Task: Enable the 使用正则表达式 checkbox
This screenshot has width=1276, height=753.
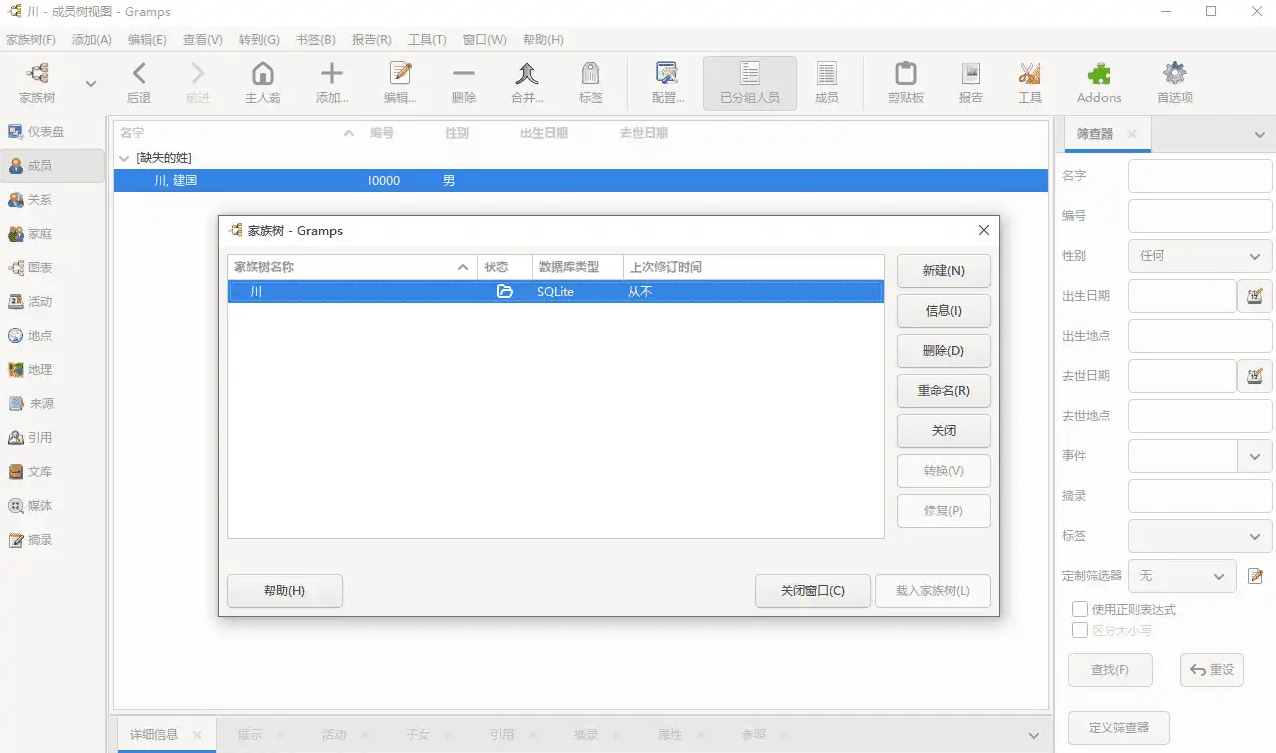Action: point(1080,609)
